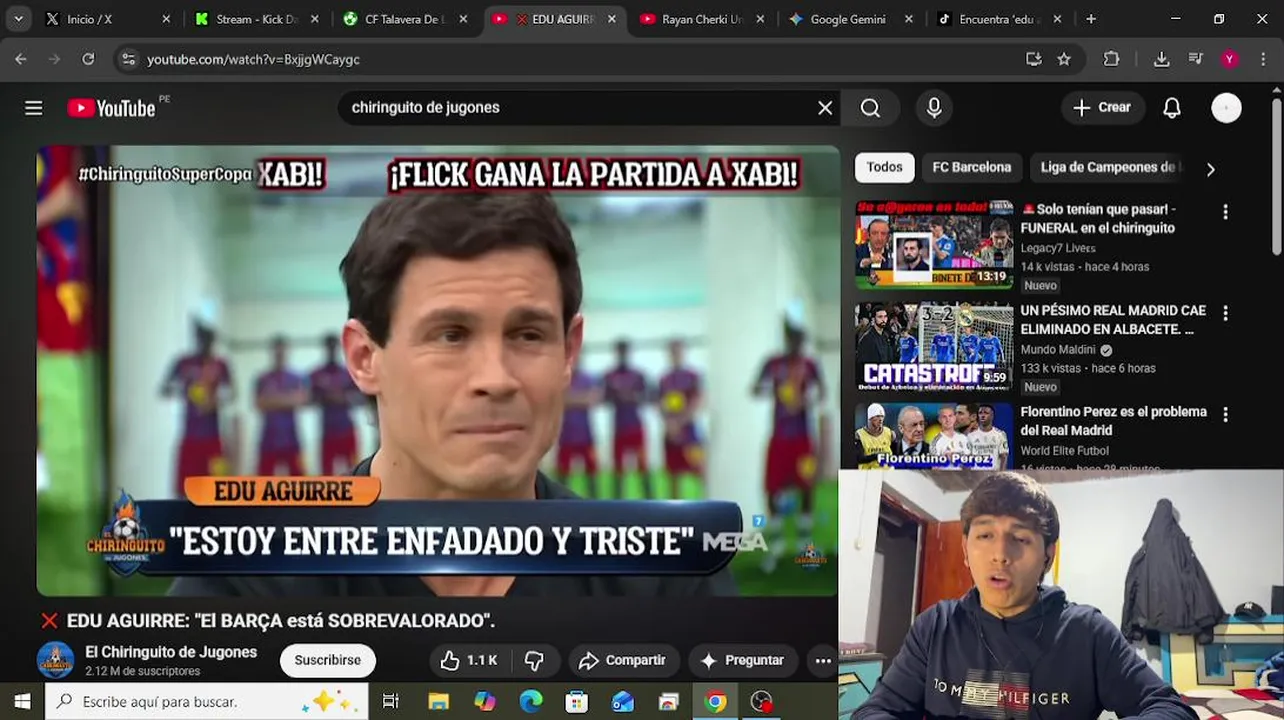The image size is (1284, 720).
Task: Open the YouTube account avatar menu
Action: (x=1226, y=108)
